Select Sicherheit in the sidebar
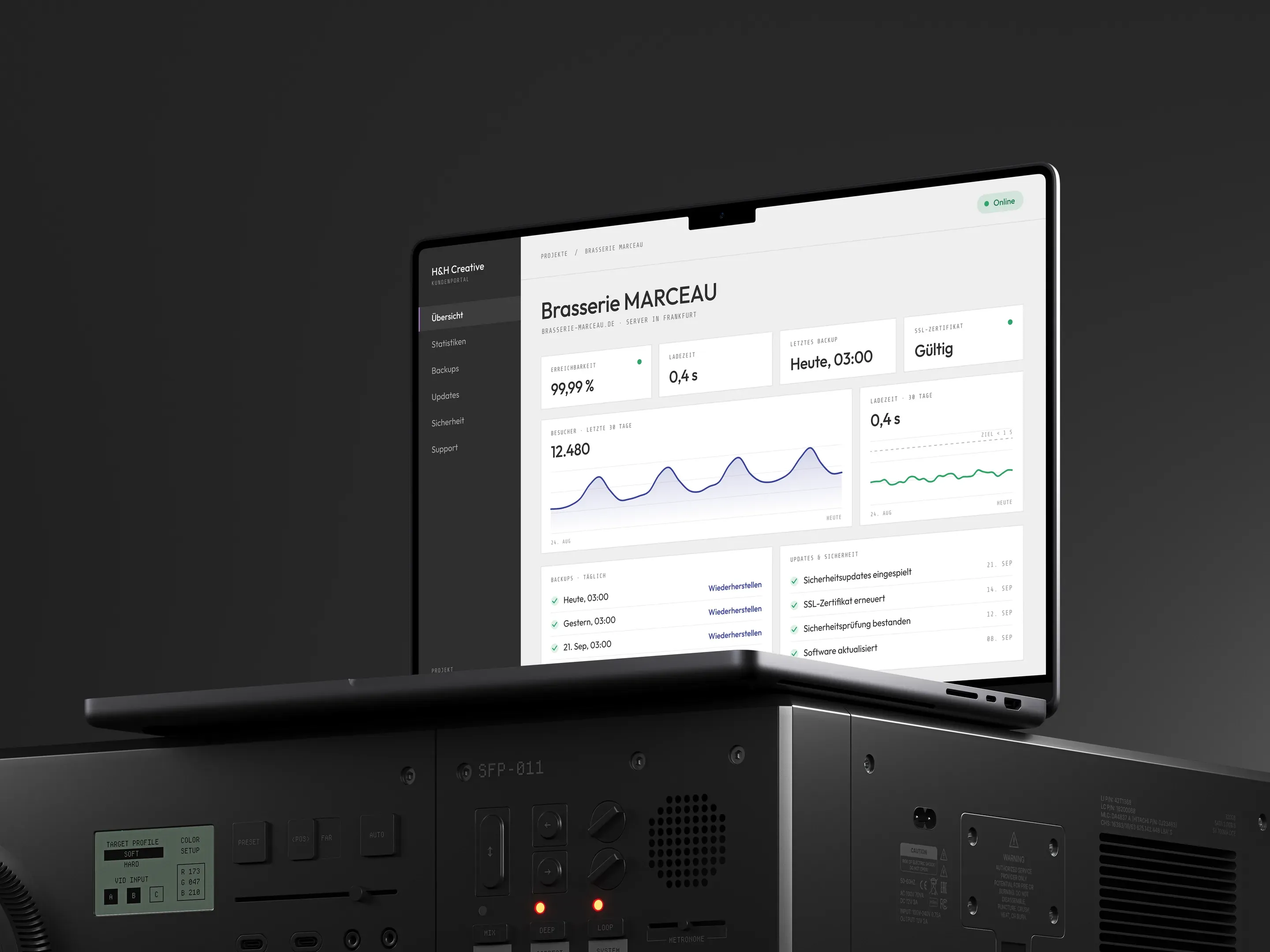 447,422
